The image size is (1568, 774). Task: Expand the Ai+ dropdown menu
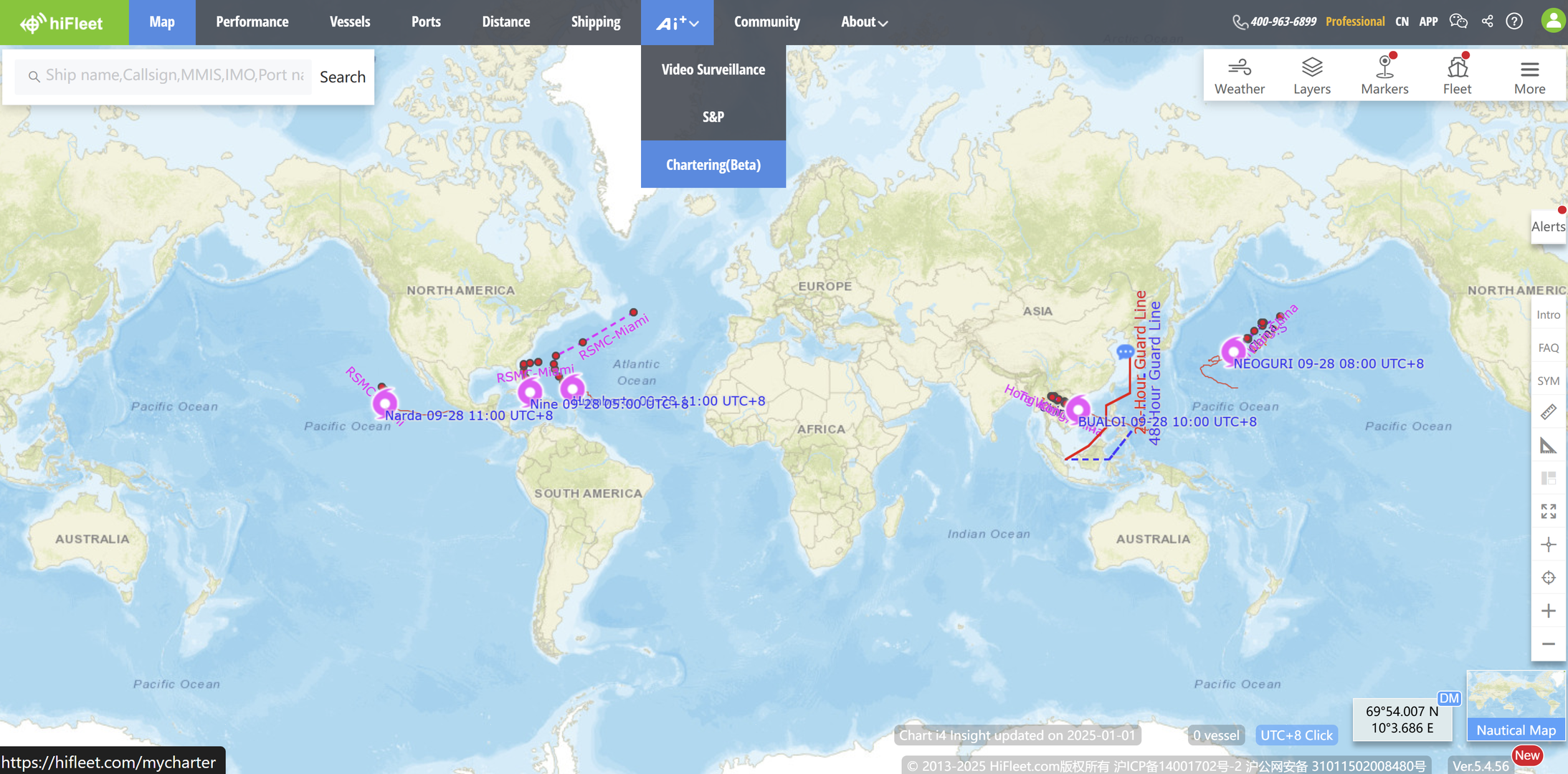[677, 22]
